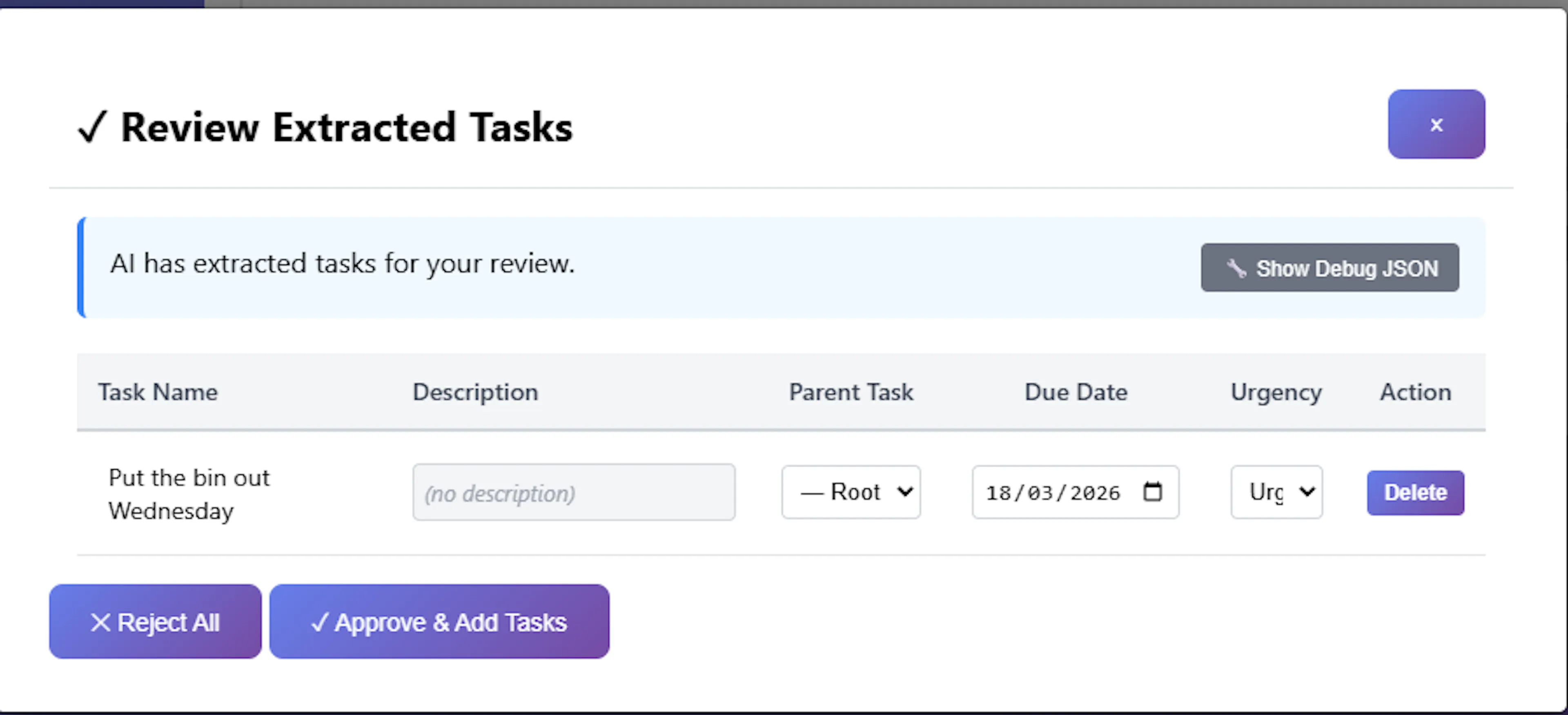The width and height of the screenshot is (1568, 715).
Task: Open the due date calendar picker icon
Action: pyautogui.click(x=1152, y=492)
